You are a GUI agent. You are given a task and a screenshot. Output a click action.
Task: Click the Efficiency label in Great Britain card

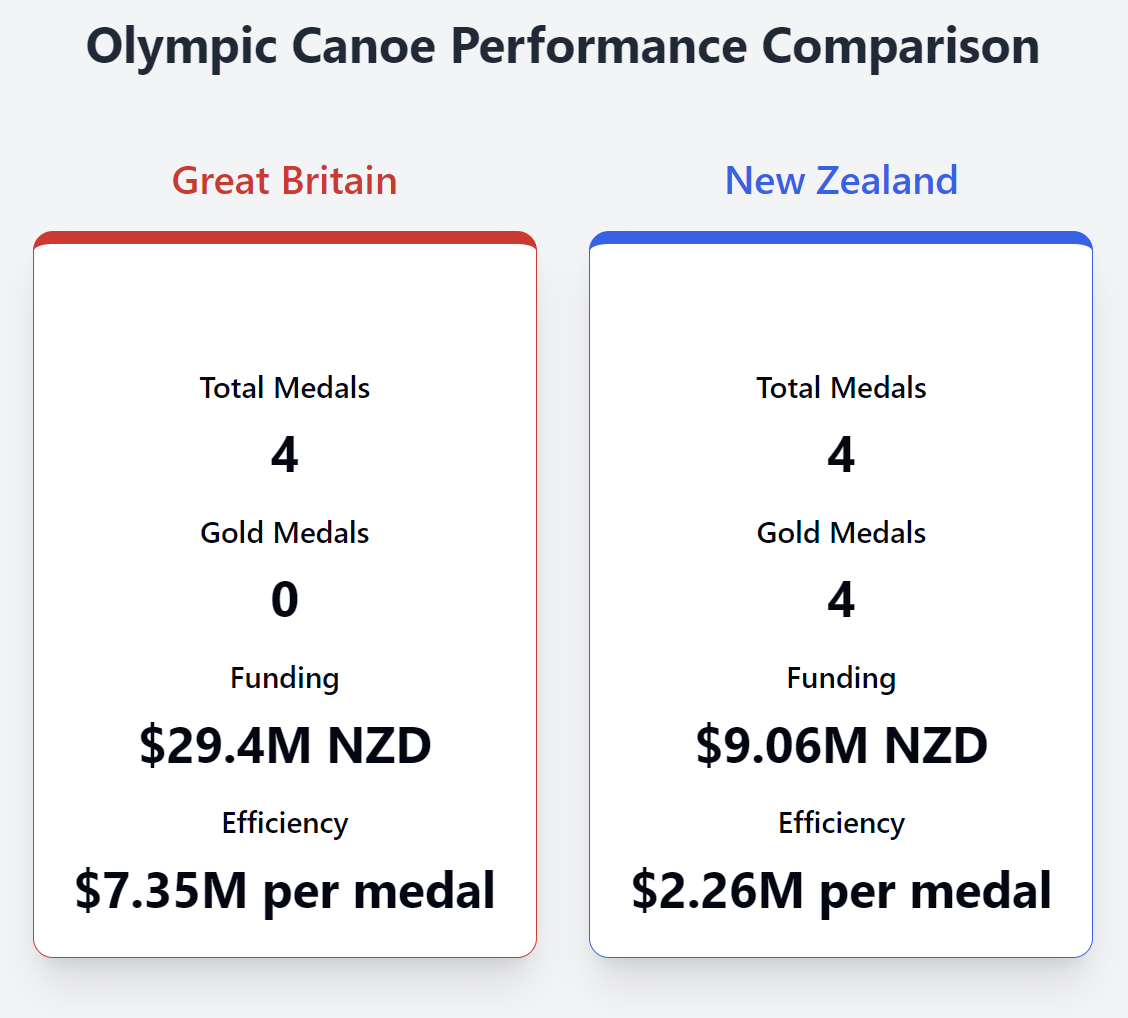[x=284, y=823]
